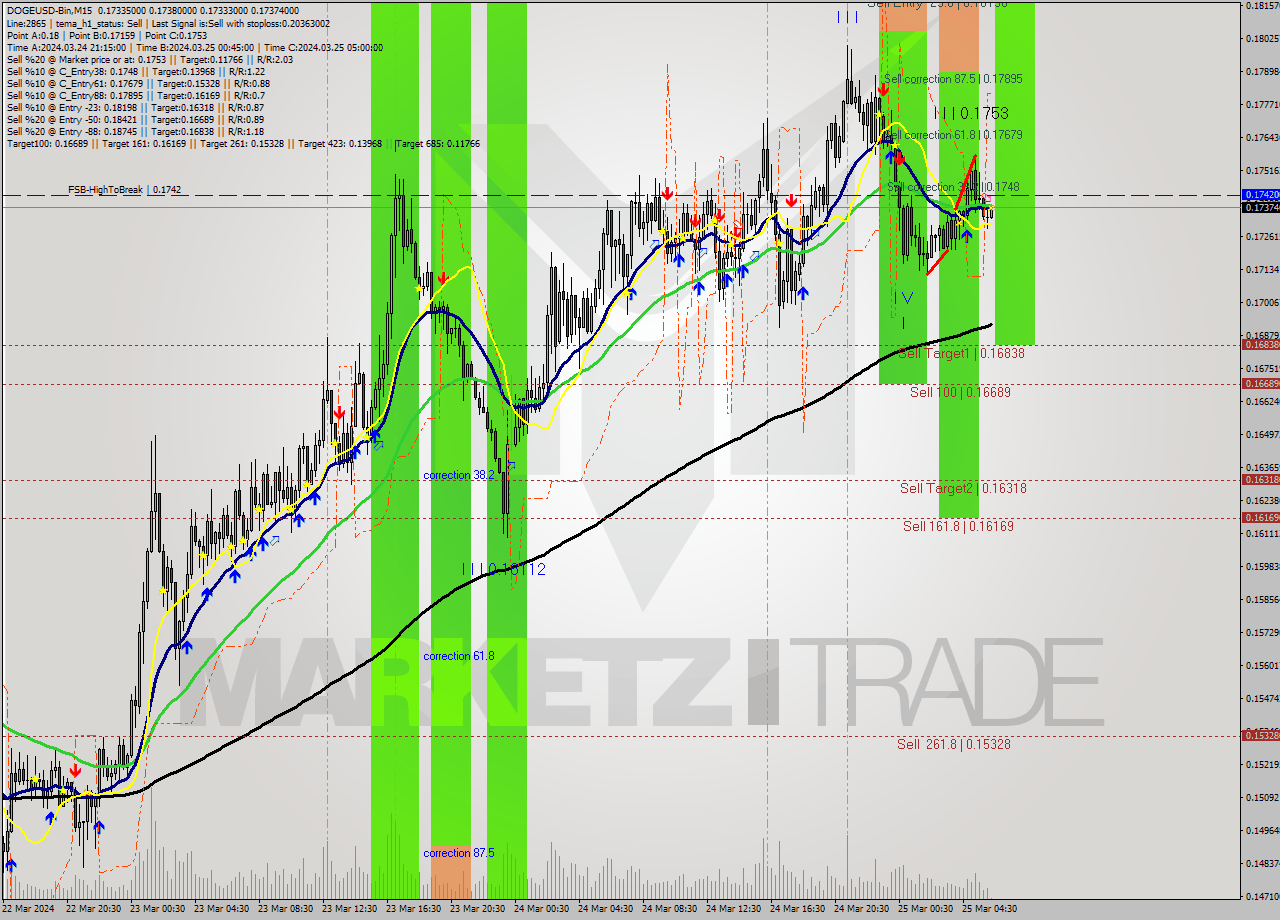The width and height of the screenshot is (1280, 920).
Task: Click the '23 Mar 16:30' time label
Action: [415, 909]
